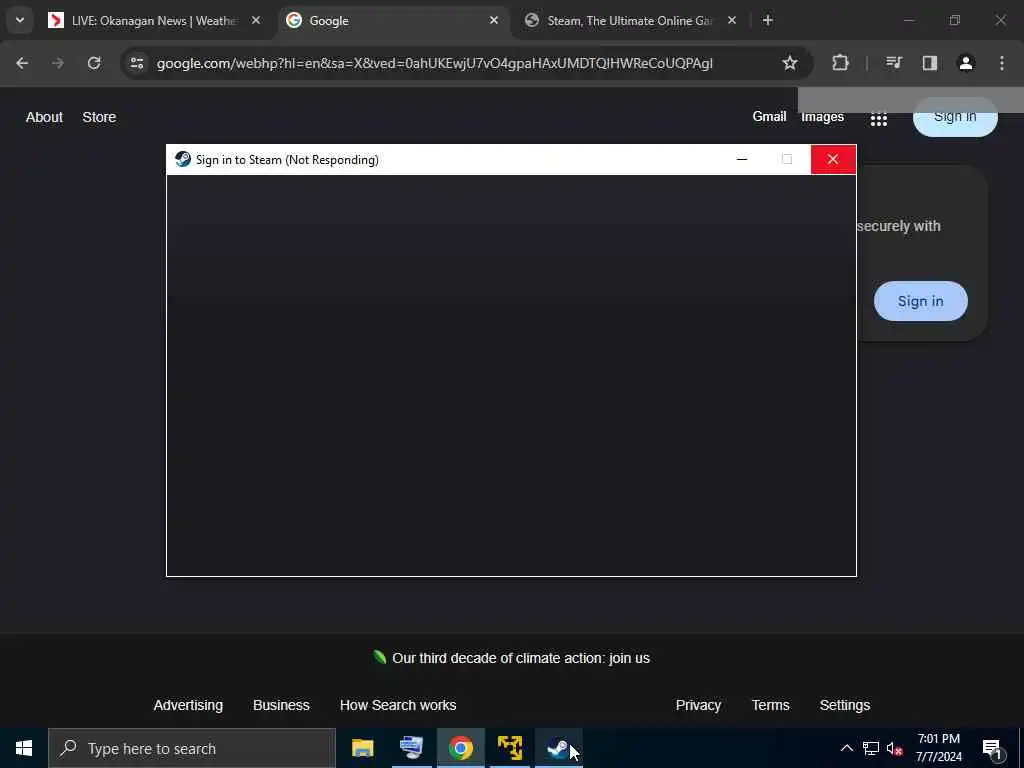Open the yellow icon app in taskbar
Viewport: 1024px width, 768px height.
[x=509, y=748]
